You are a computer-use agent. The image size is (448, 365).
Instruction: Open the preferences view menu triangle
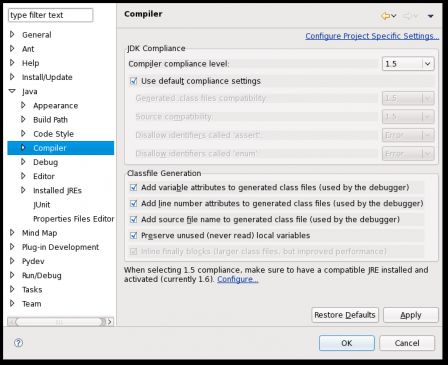click(x=431, y=16)
